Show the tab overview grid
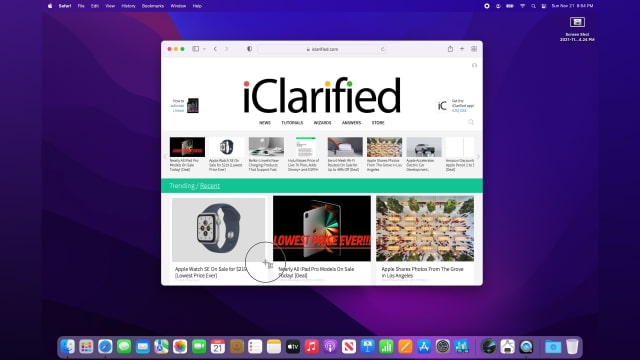Image resolution: width=640 pixels, height=360 pixels. coord(474,49)
